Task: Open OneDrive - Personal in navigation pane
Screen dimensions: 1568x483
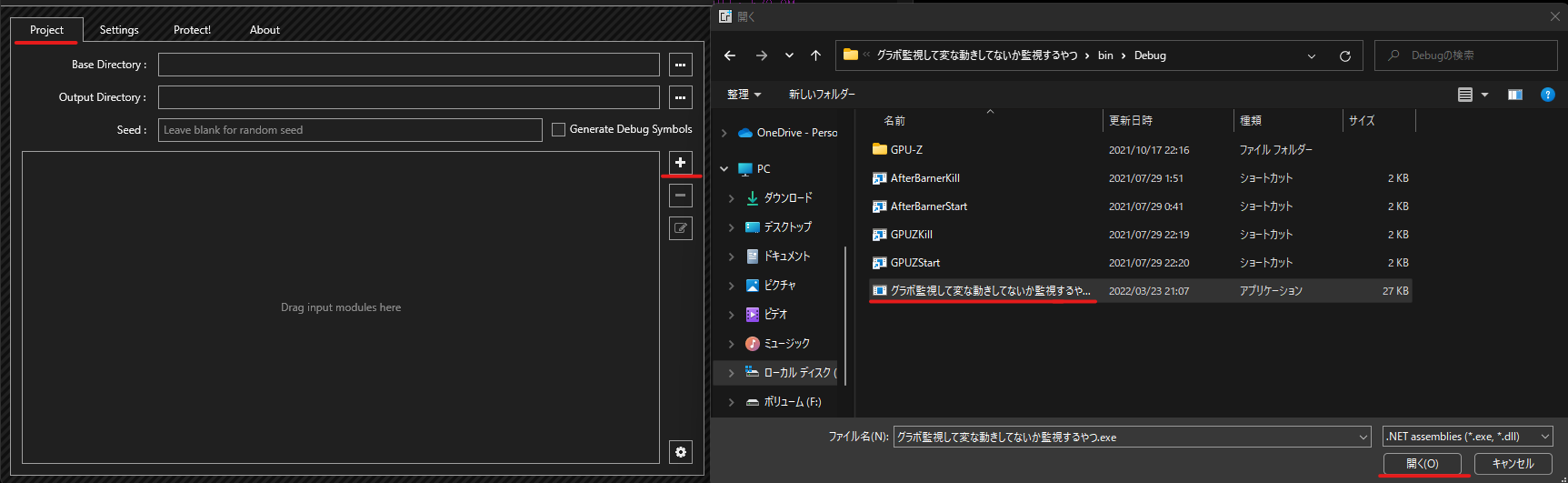Action: point(787,133)
